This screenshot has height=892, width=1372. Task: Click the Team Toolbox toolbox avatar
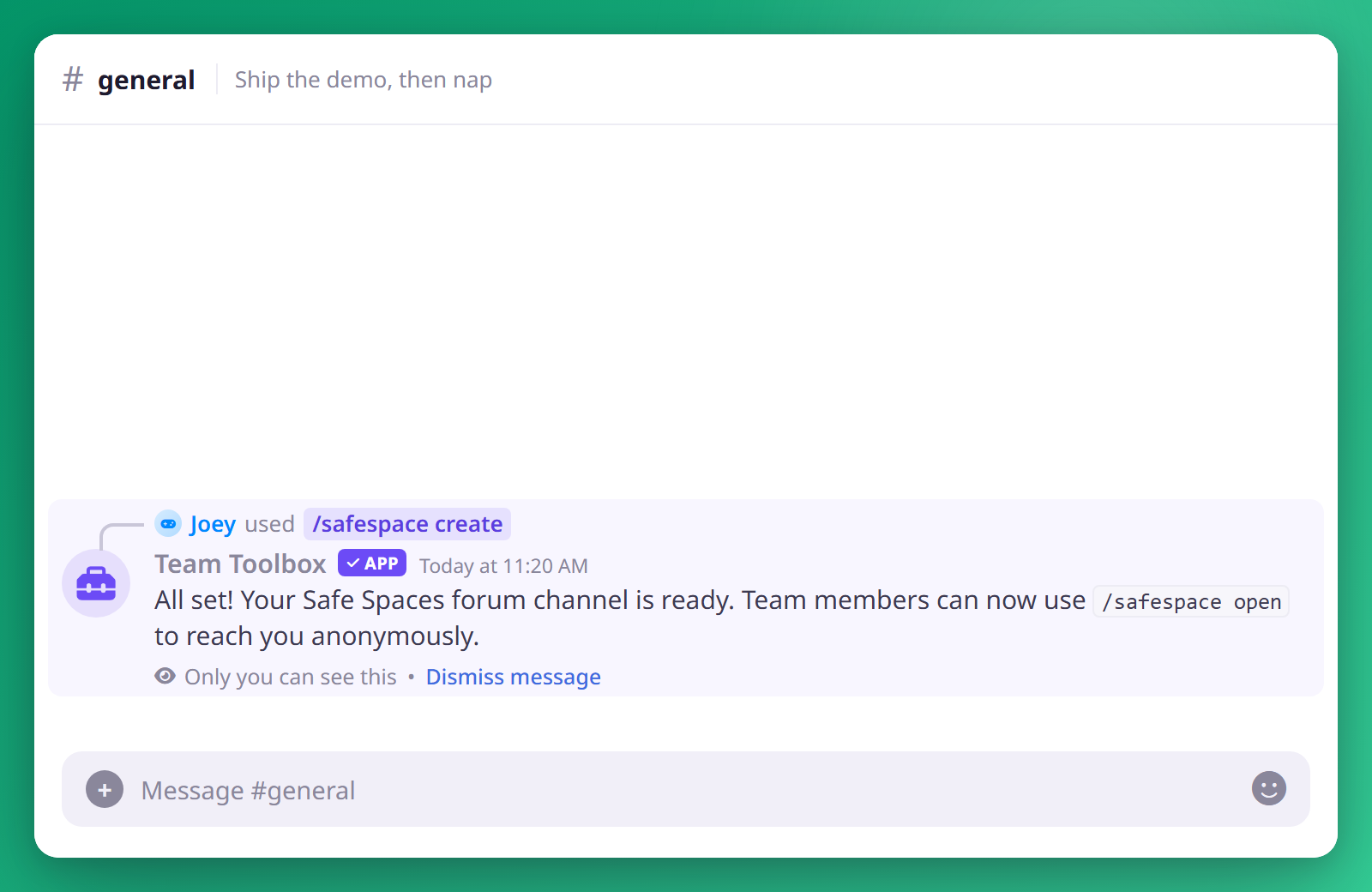point(96,583)
